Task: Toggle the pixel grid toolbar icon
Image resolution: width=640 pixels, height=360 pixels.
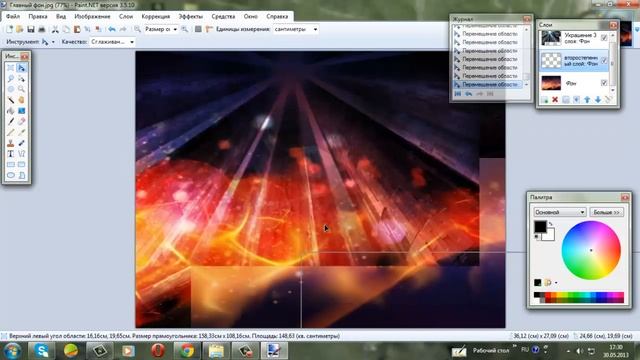Action: (x=198, y=29)
